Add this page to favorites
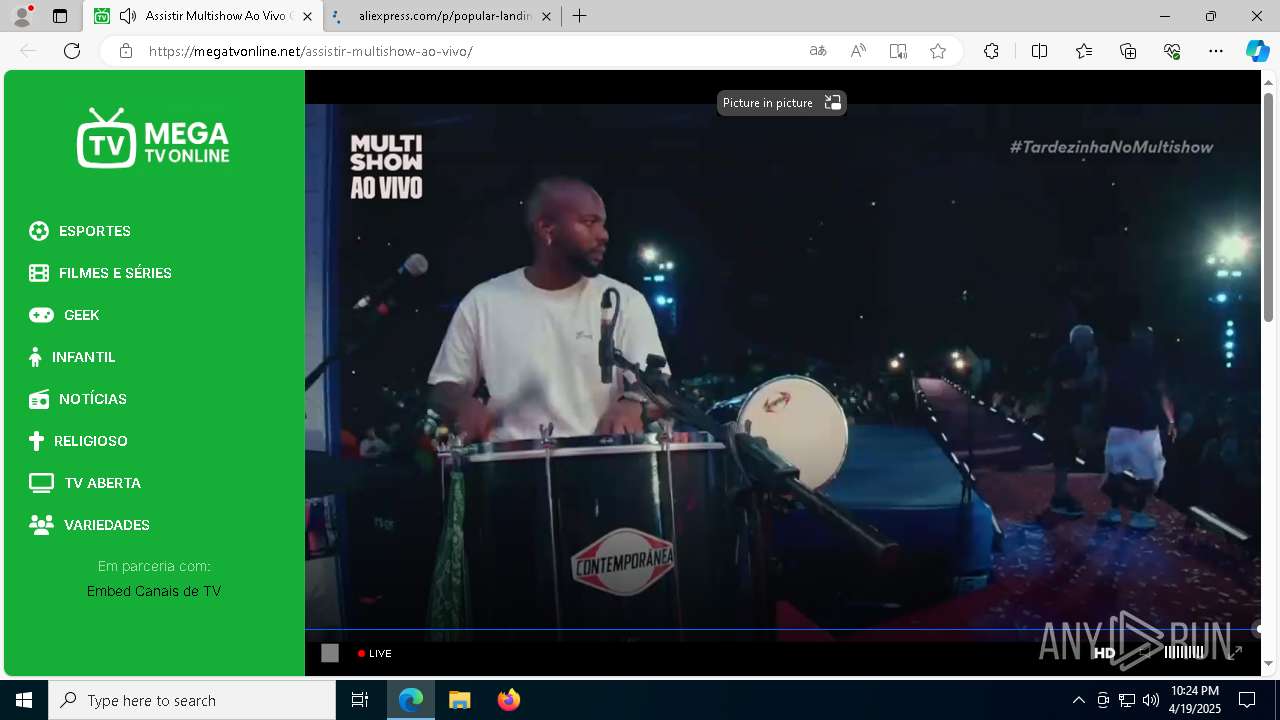The width and height of the screenshot is (1280, 720). pyautogui.click(x=938, y=51)
